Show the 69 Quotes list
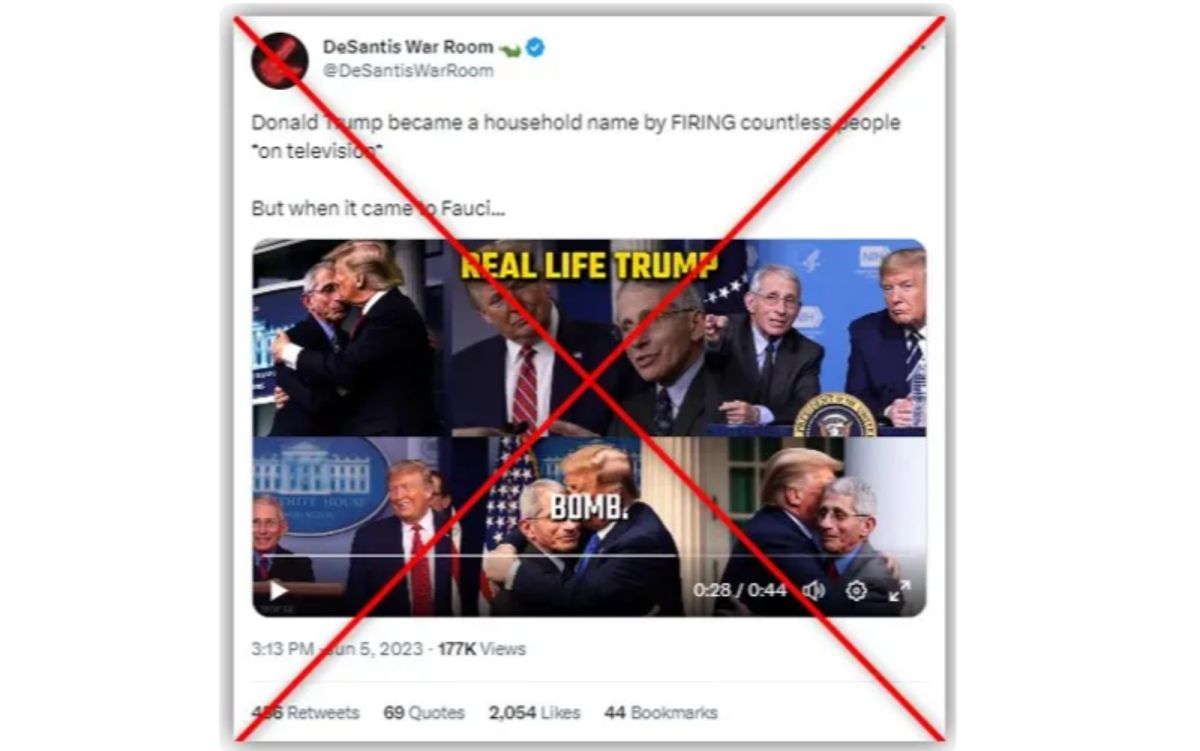Screen dimensions: 1200x751 point(424,713)
